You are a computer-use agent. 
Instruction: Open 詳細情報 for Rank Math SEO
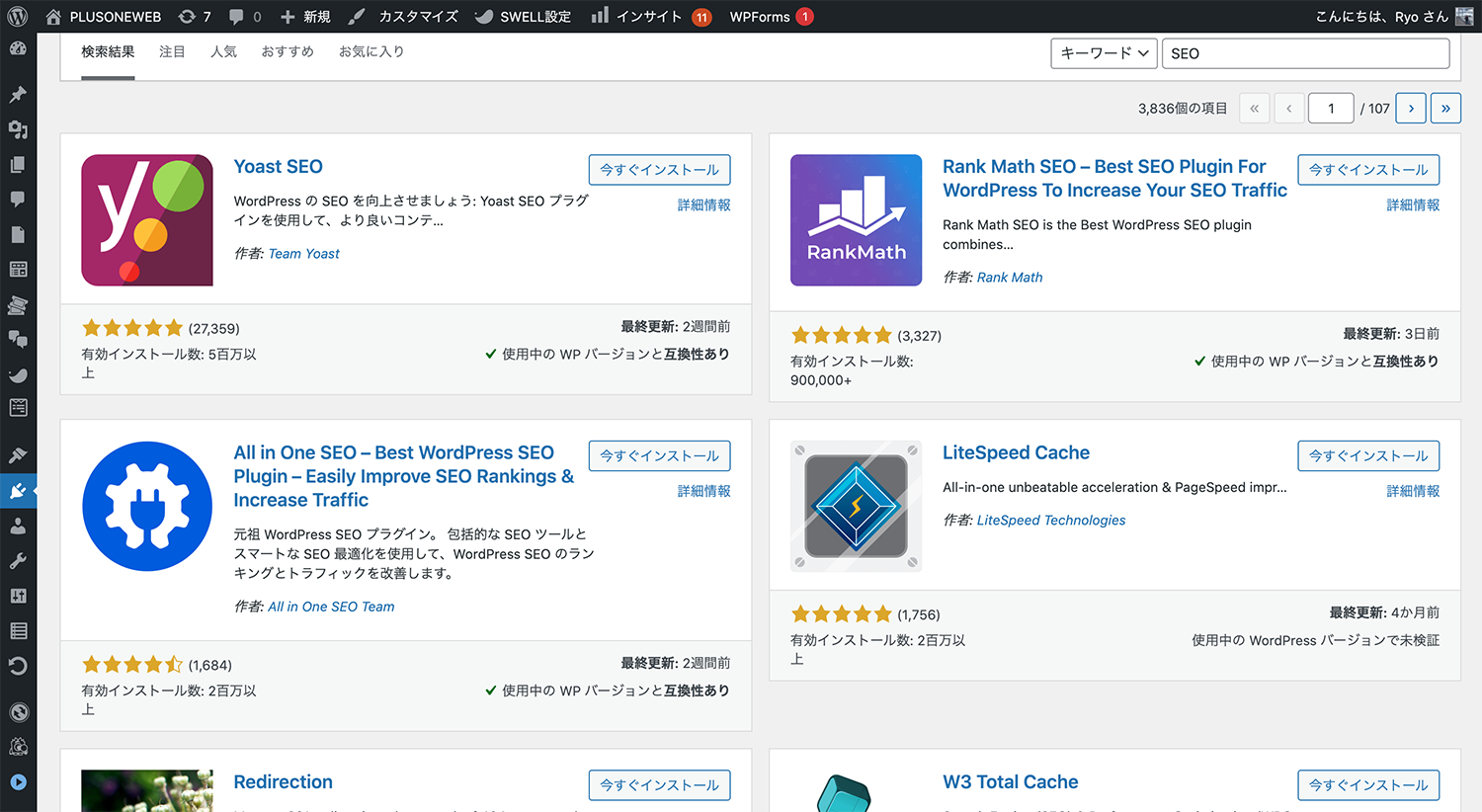tap(1413, 204)
